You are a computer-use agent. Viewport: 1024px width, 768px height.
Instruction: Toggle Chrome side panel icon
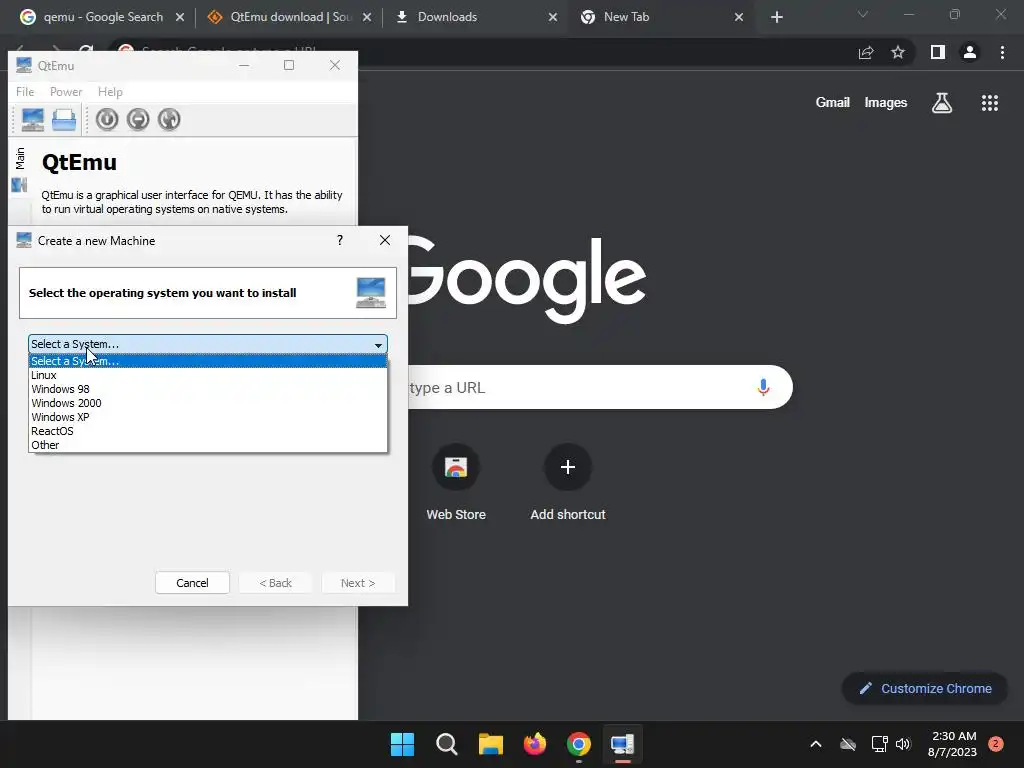coord(938,52)
